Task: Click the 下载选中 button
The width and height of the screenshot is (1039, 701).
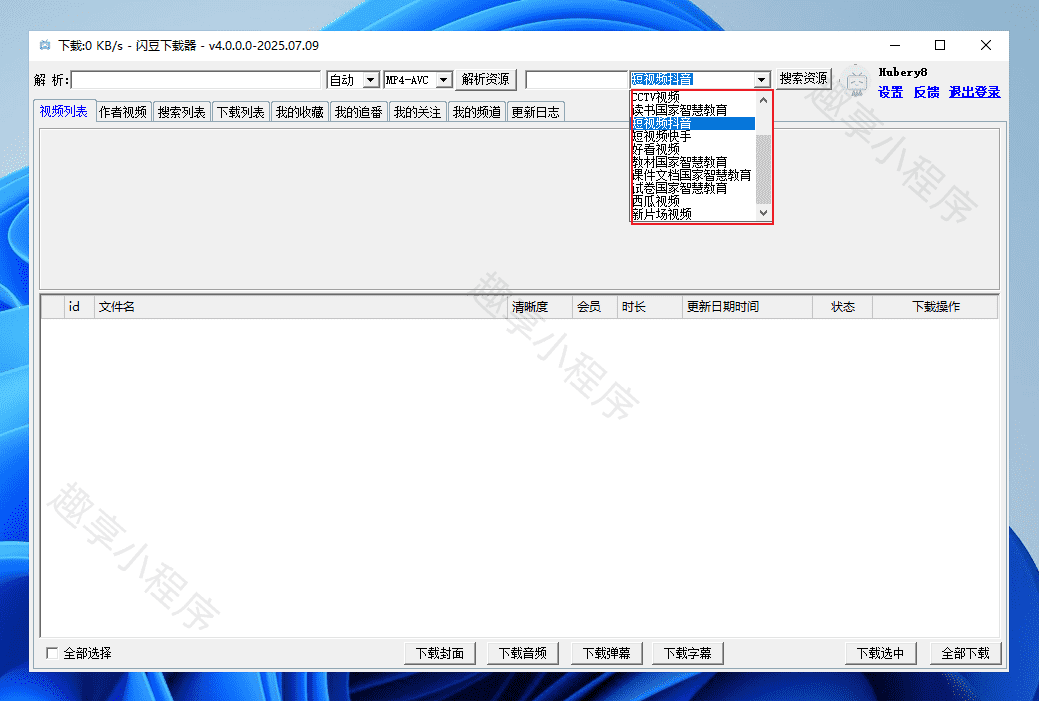Action: click(881, 653)
